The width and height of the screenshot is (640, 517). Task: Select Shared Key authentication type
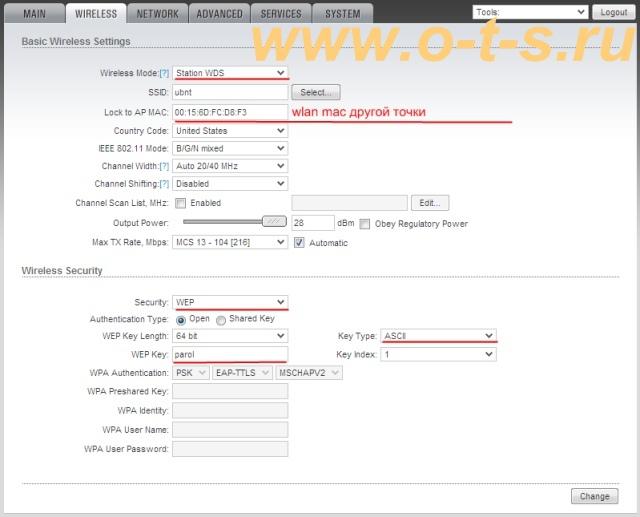[x=221, y=320]
